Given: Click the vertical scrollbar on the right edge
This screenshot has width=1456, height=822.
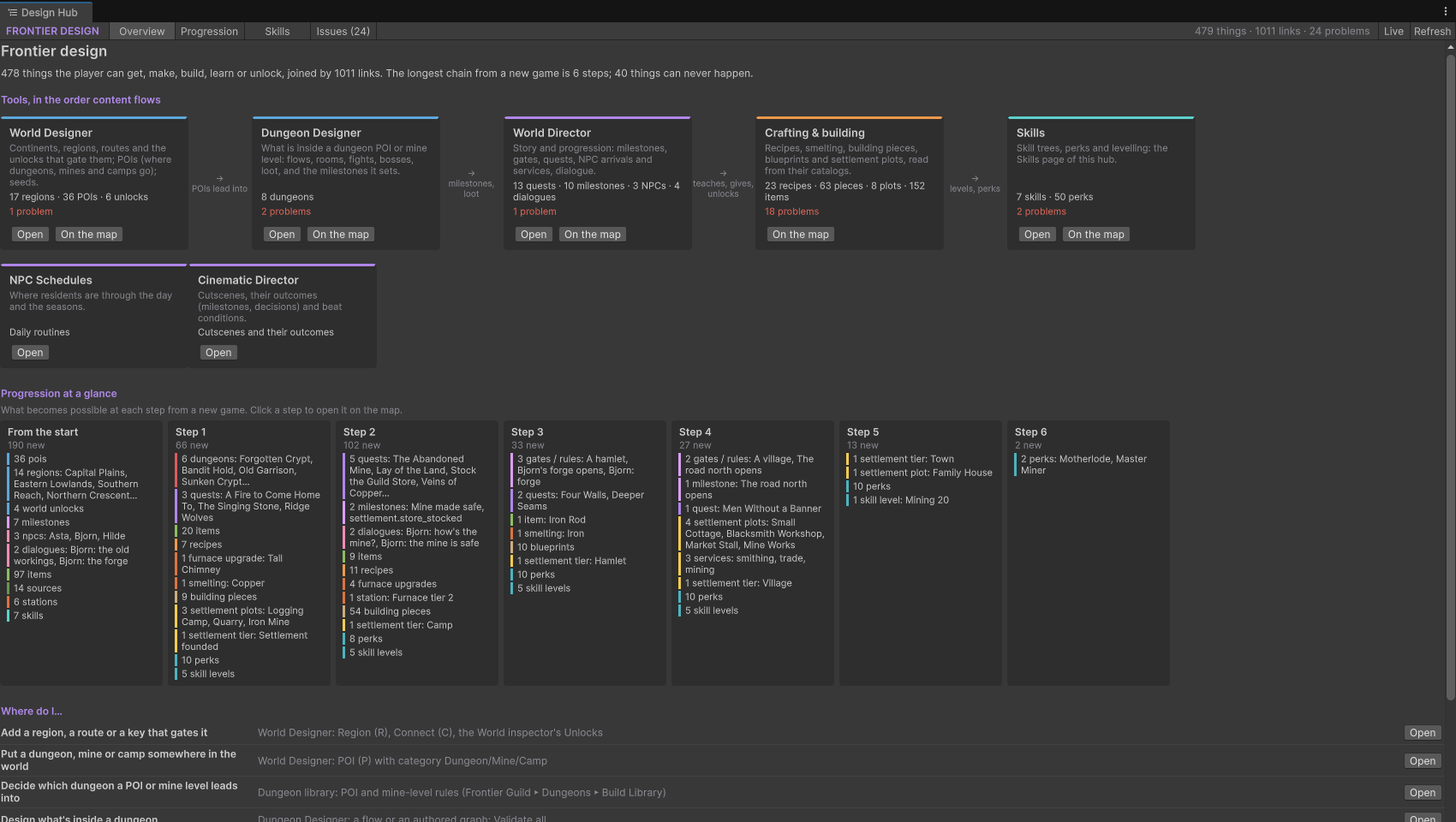Looking at the screenshot, I should (x=1450, y=377).
